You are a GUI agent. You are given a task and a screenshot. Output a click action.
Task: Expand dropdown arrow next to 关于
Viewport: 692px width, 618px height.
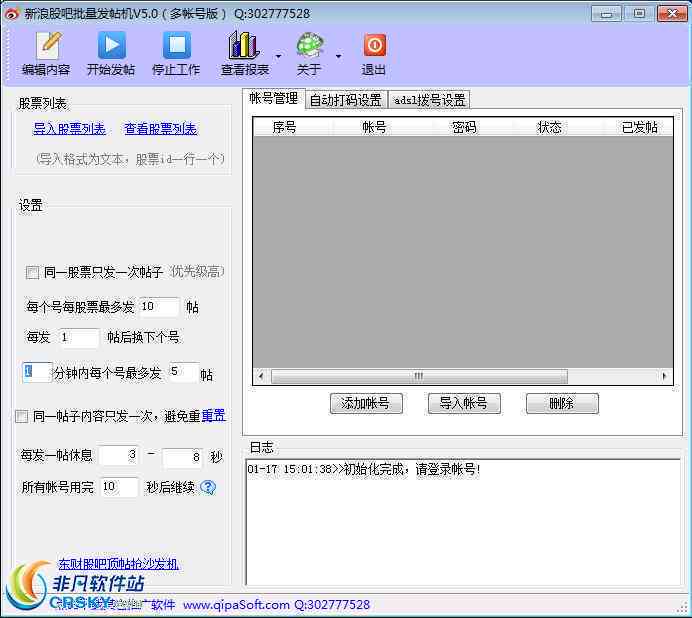tap(338, 56)
